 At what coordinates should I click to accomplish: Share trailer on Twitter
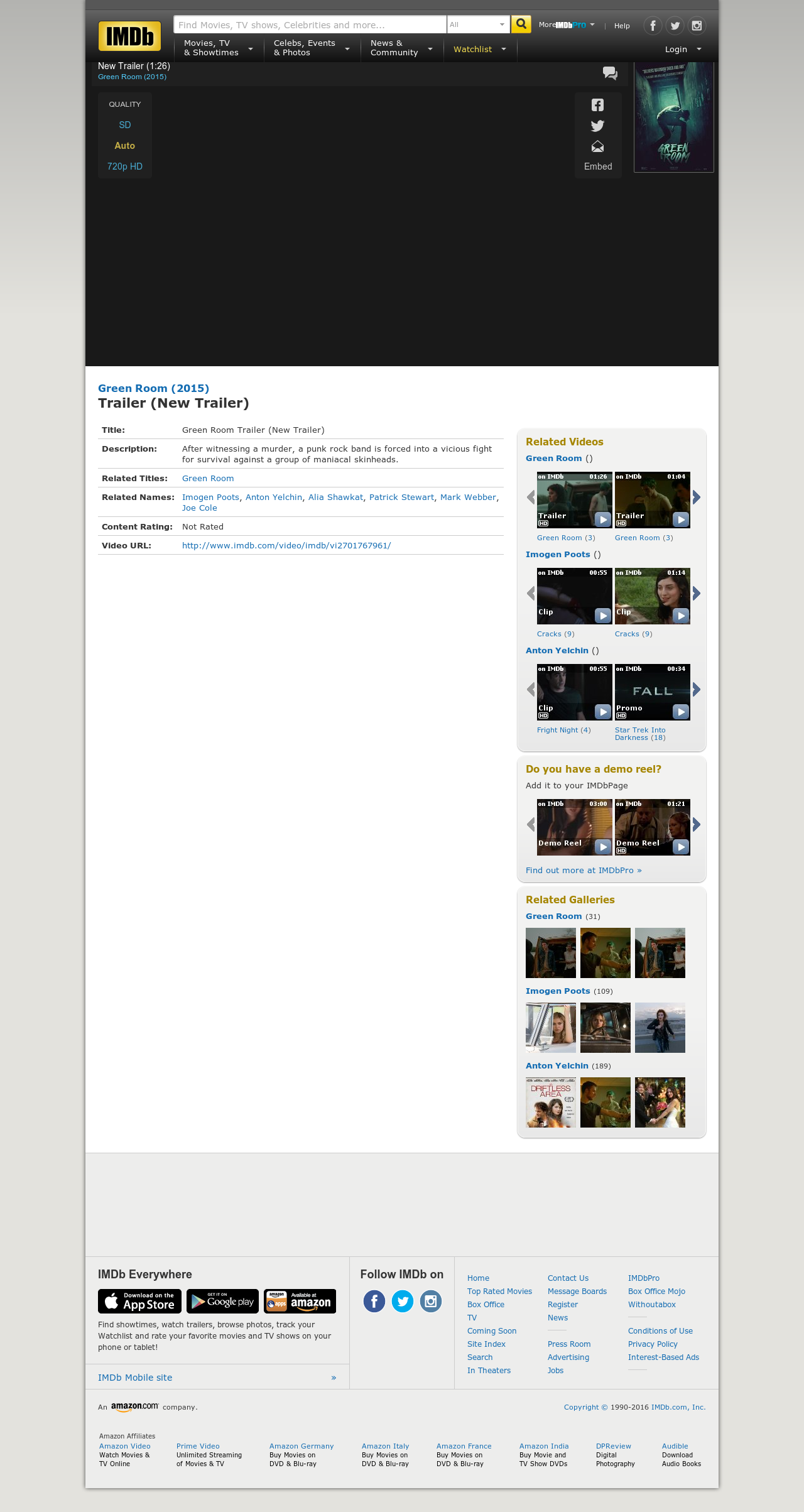coord(598,126)
